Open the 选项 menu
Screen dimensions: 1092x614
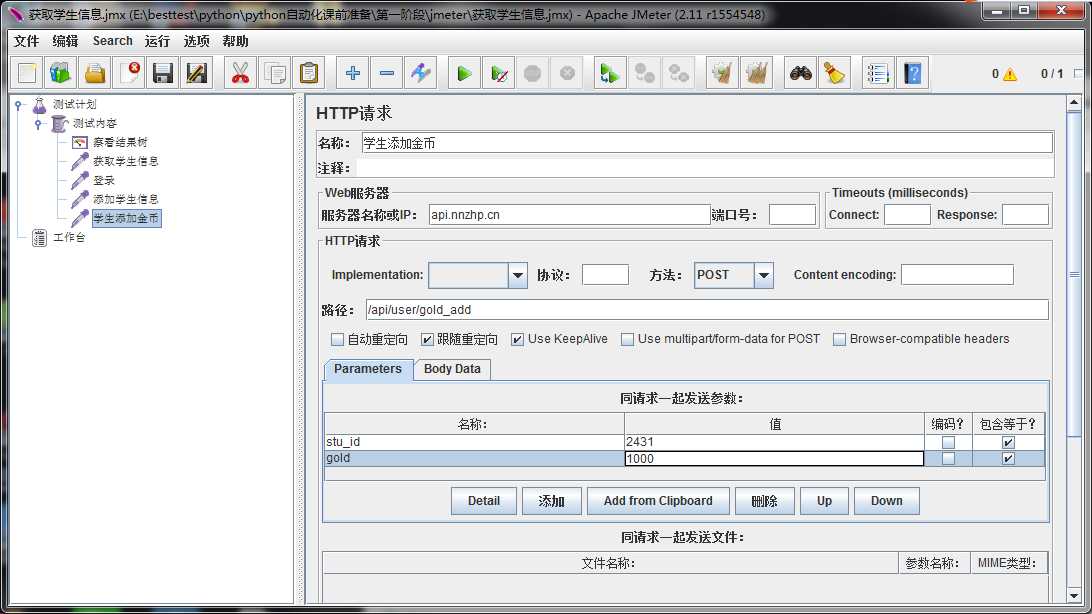click(197, 41)
